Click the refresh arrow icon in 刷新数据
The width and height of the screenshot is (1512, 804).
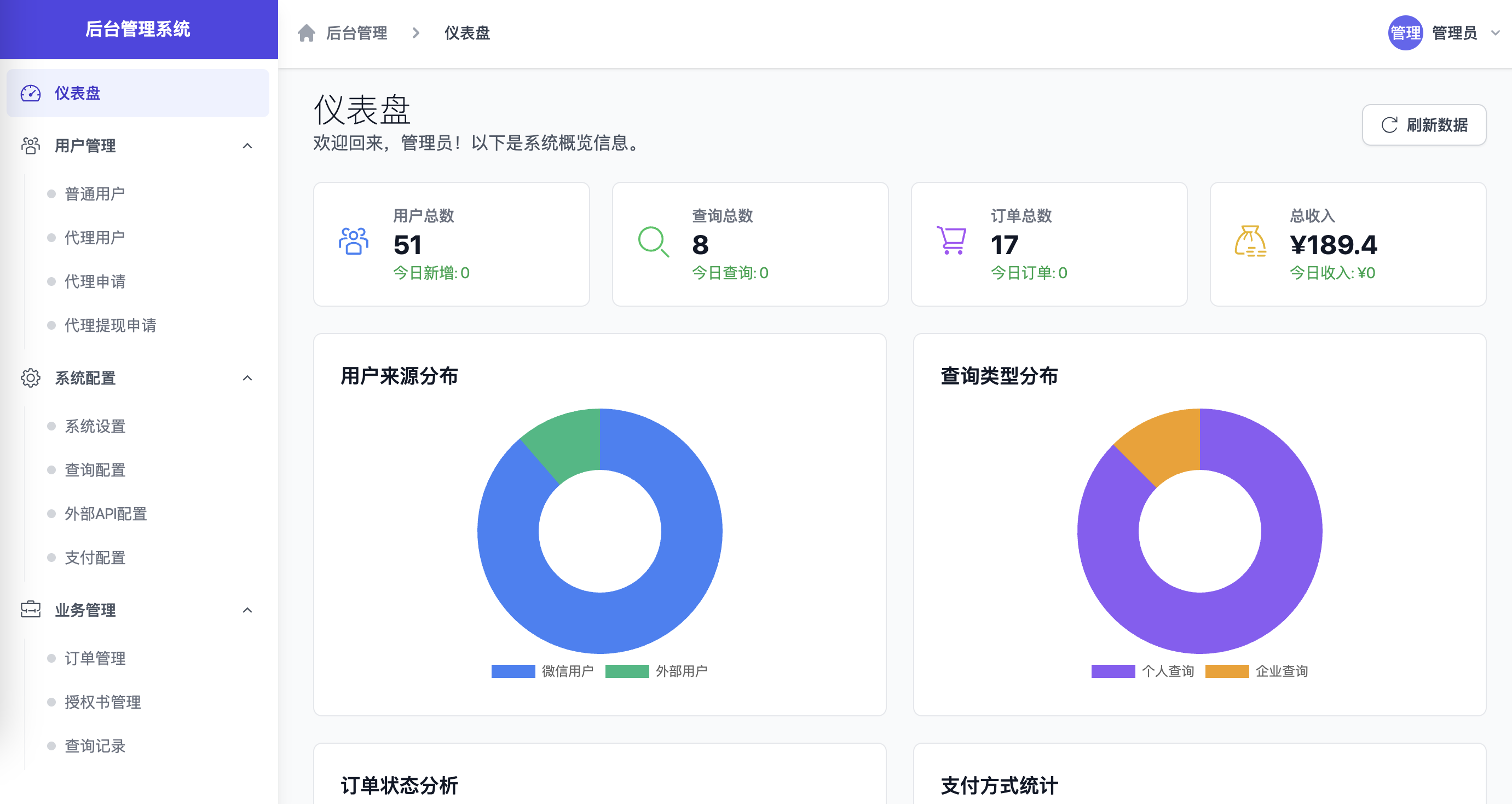pos(1389,124)
